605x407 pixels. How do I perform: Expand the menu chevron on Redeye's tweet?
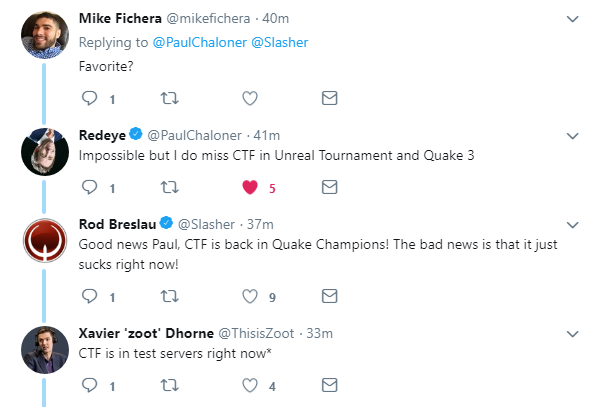[x=572, y=135]
